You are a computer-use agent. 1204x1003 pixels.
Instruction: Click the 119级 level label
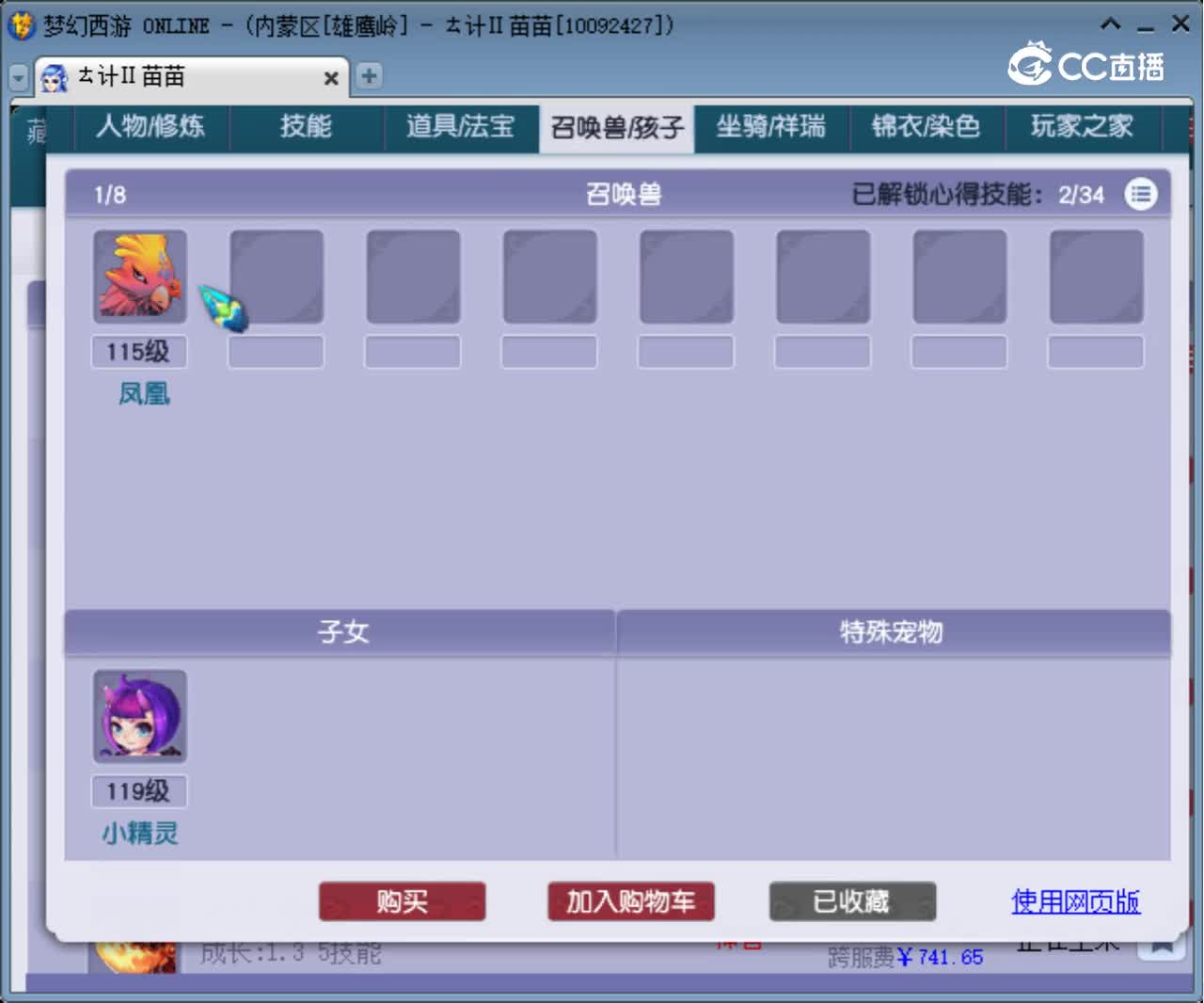click(139, 791)
